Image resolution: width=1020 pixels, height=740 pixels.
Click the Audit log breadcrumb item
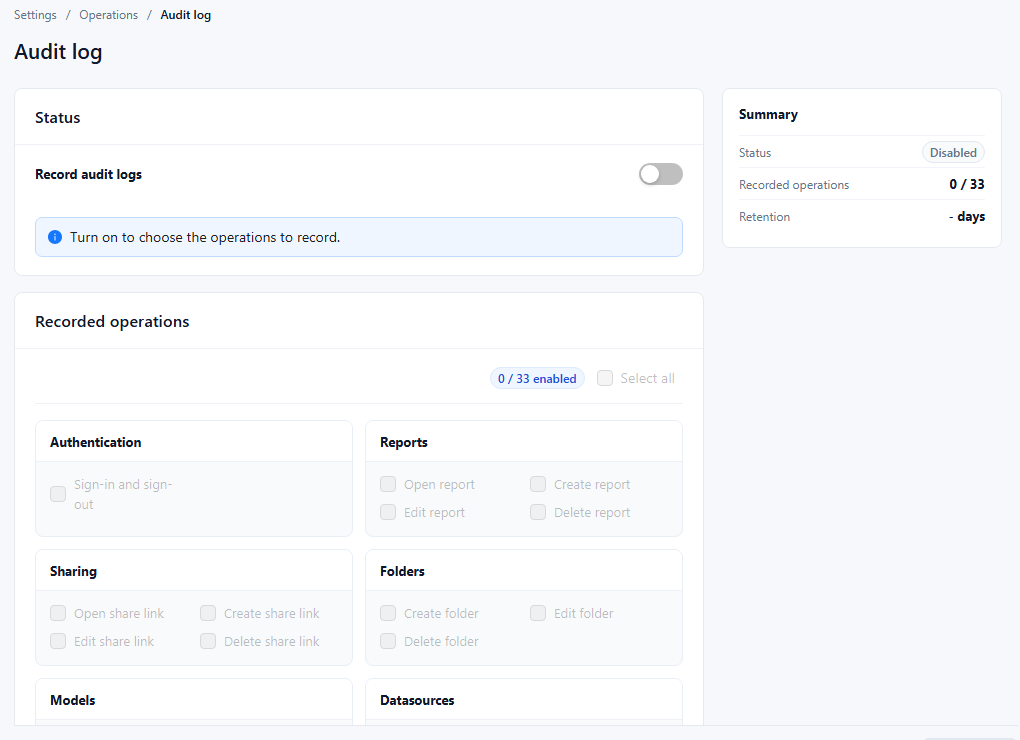[185, 15]
